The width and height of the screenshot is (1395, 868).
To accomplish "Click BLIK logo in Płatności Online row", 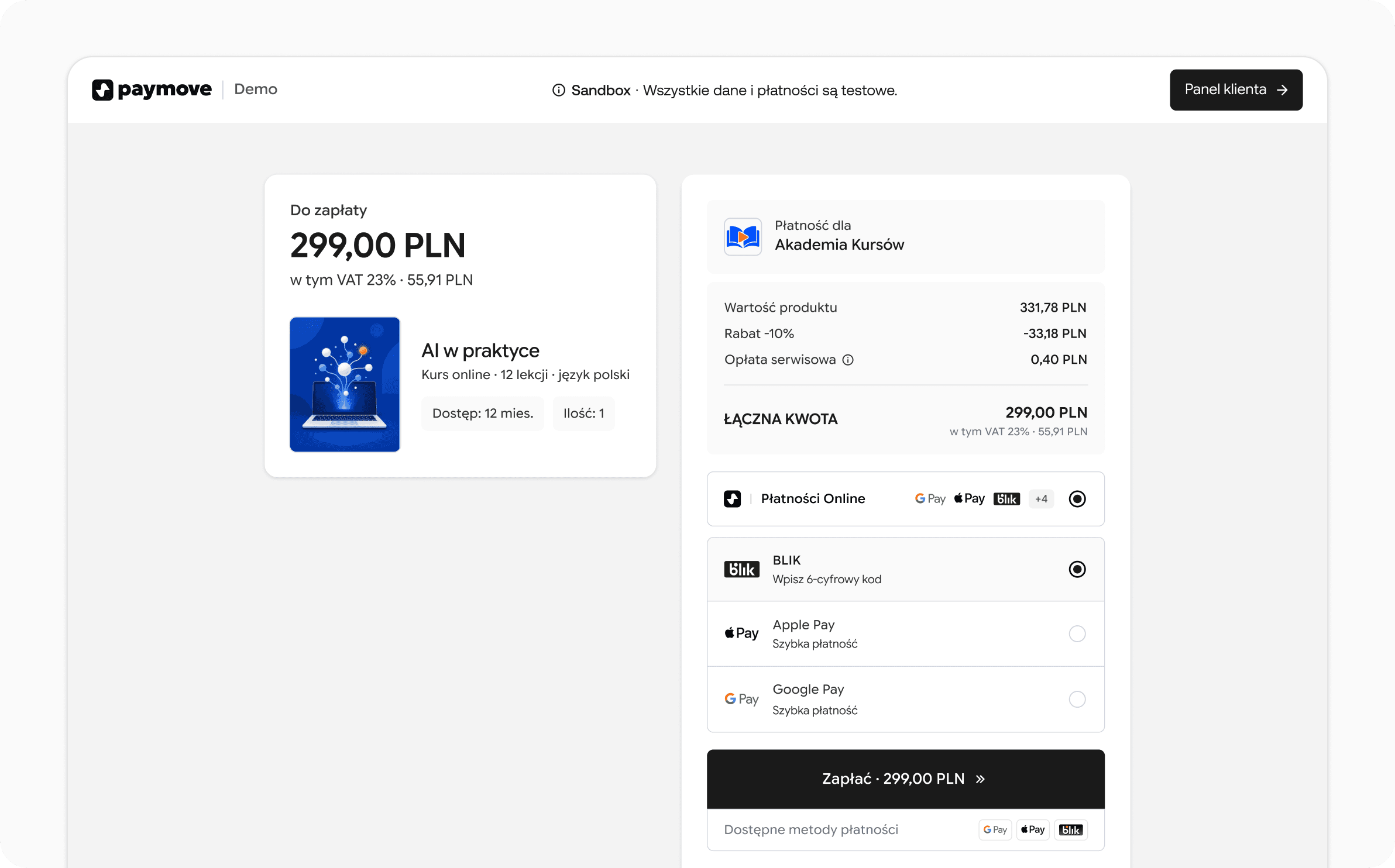I will [x=1006, y=499].
